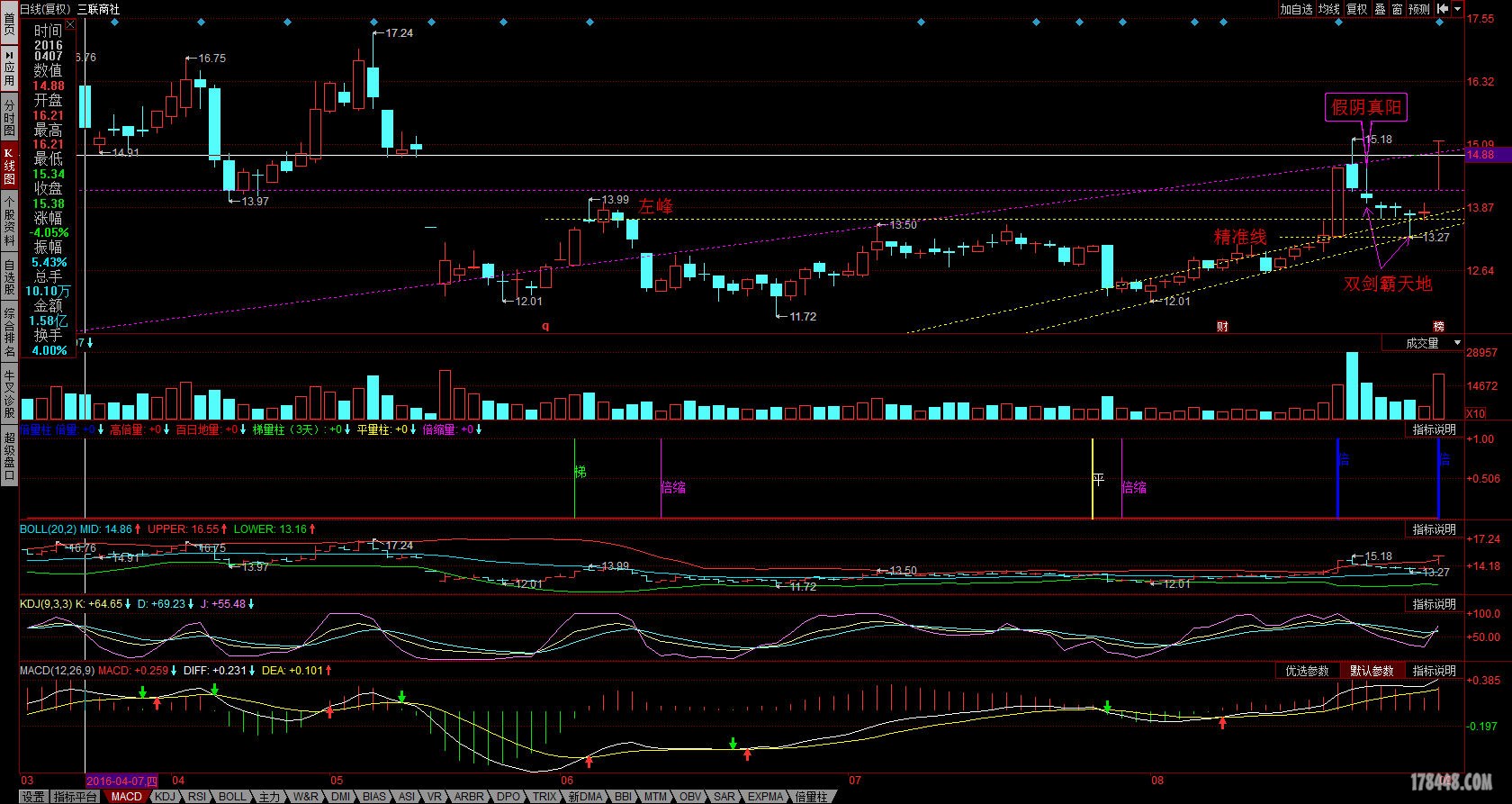This screenshot has height=804, width=1512.
Task: Open 自选股 sidebar tab
Action: tap(9, 277)
